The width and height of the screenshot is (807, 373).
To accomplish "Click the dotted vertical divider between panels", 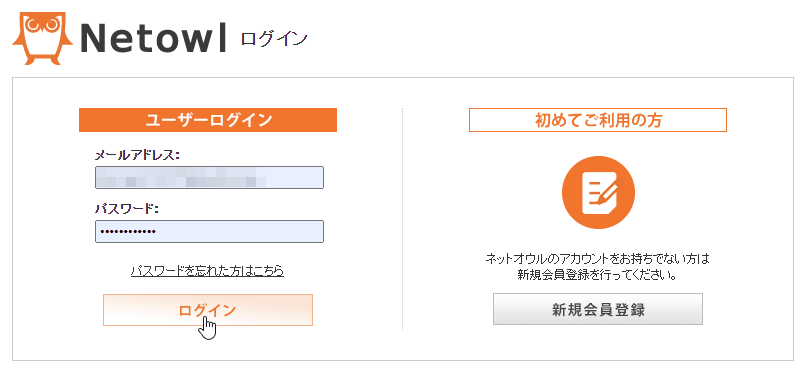I will click(402, 219).
